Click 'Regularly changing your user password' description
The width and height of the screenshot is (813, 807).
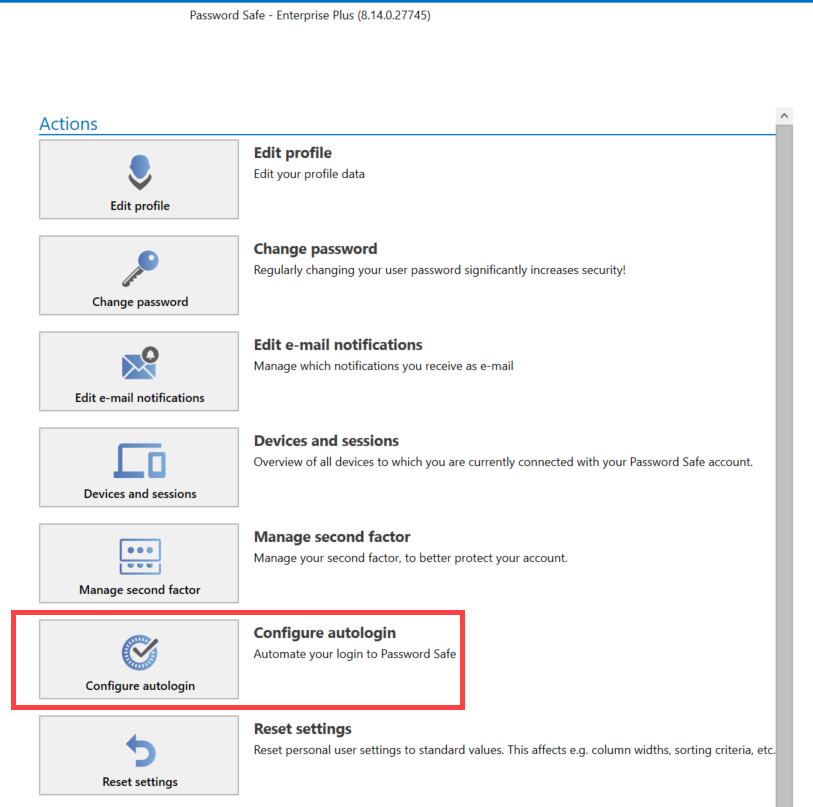[440, 270]
